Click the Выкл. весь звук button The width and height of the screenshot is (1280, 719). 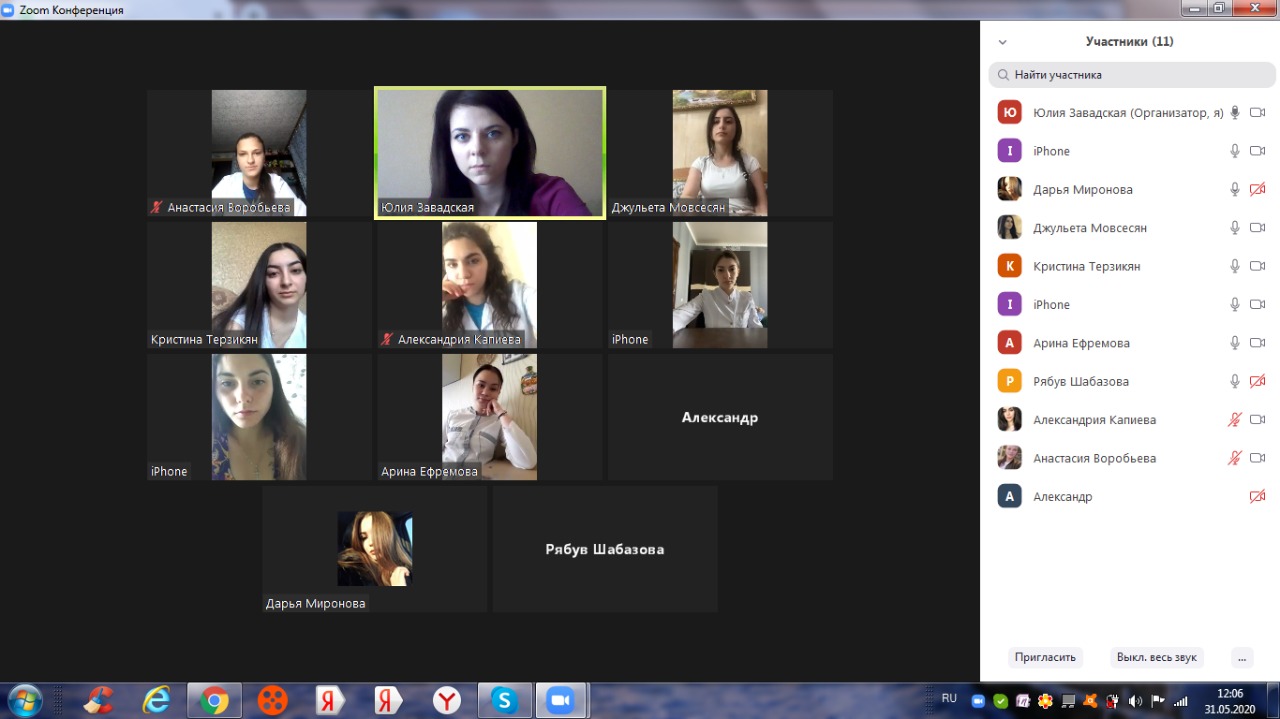click(1157, 657)
